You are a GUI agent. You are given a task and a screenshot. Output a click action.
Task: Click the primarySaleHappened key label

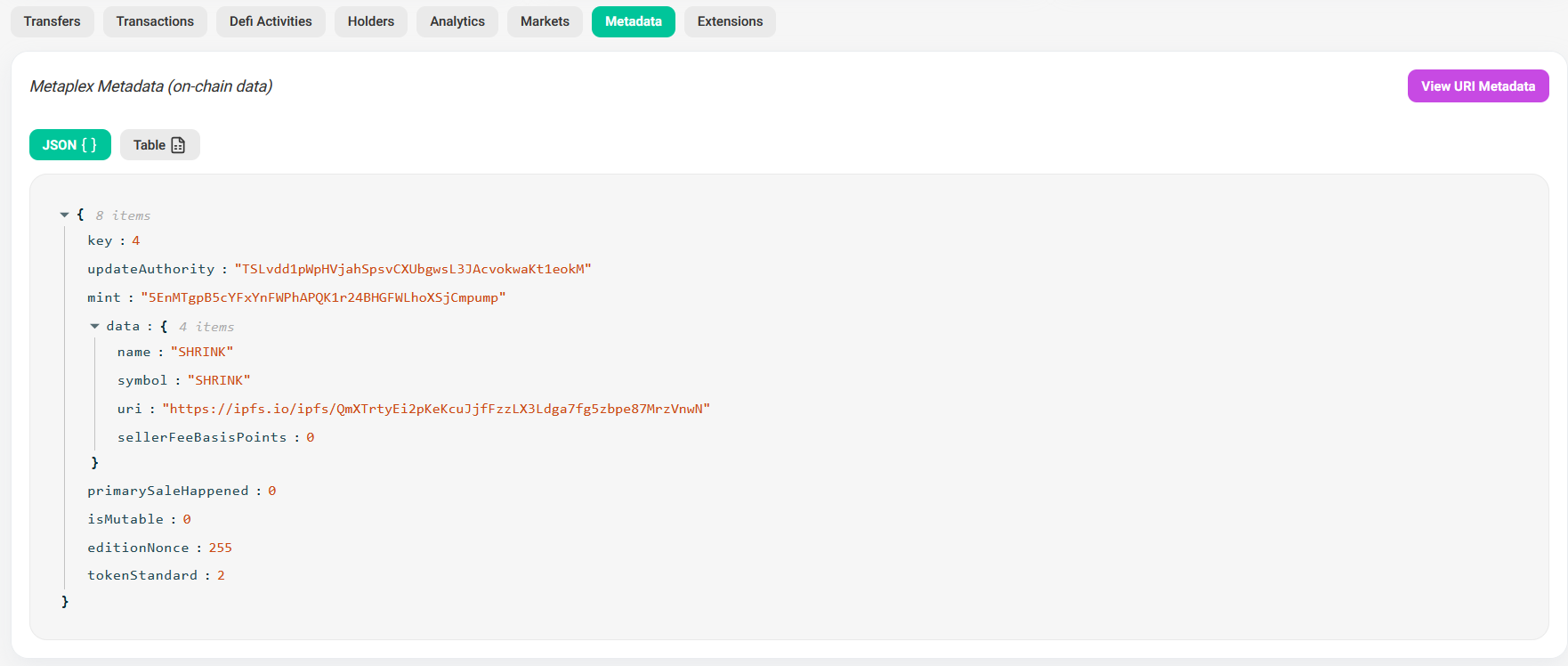[x=168, y=491]
